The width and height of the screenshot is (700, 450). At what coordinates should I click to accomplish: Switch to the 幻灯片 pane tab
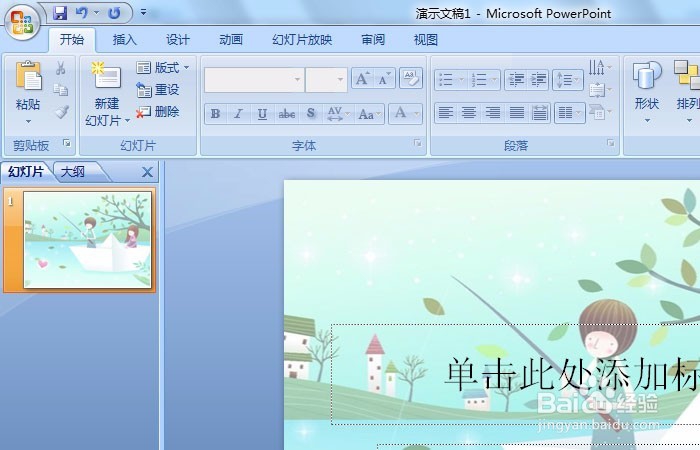(25, 171)
